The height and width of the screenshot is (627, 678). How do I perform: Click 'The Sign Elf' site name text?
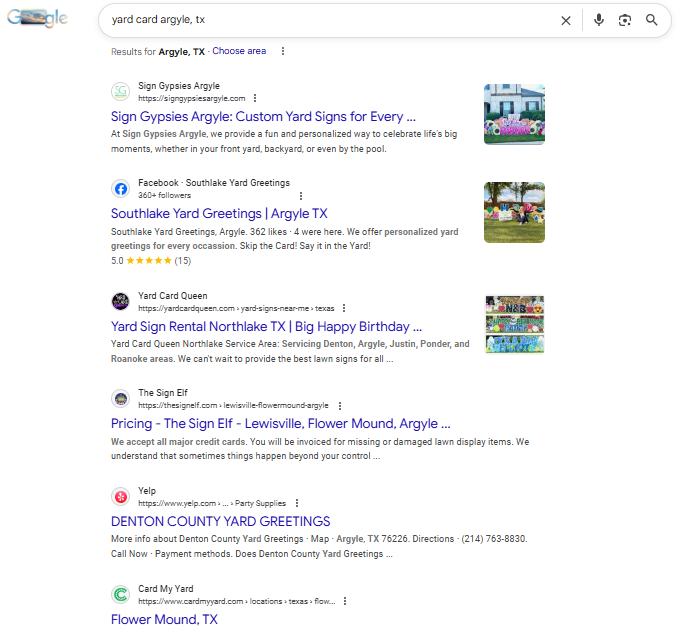pyautogui.click(x=163, y=393)
